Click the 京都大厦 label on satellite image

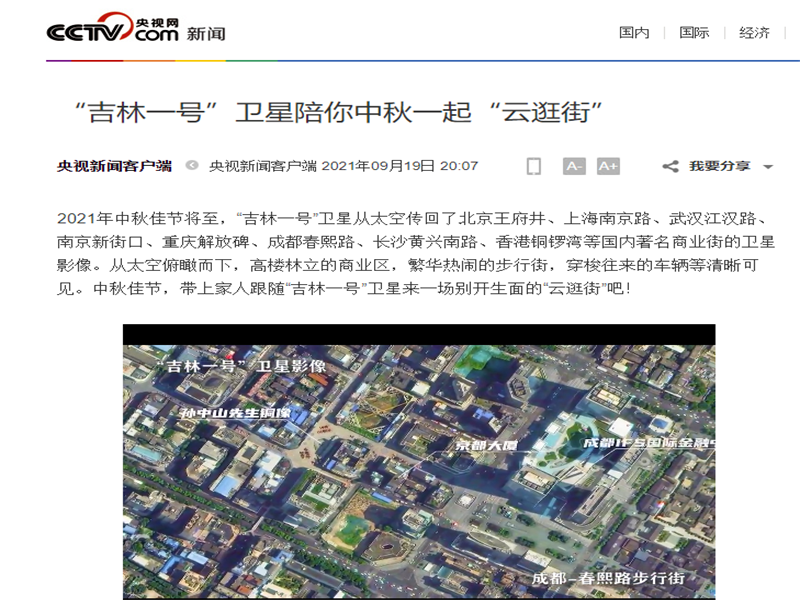click(x=486, y=445)
